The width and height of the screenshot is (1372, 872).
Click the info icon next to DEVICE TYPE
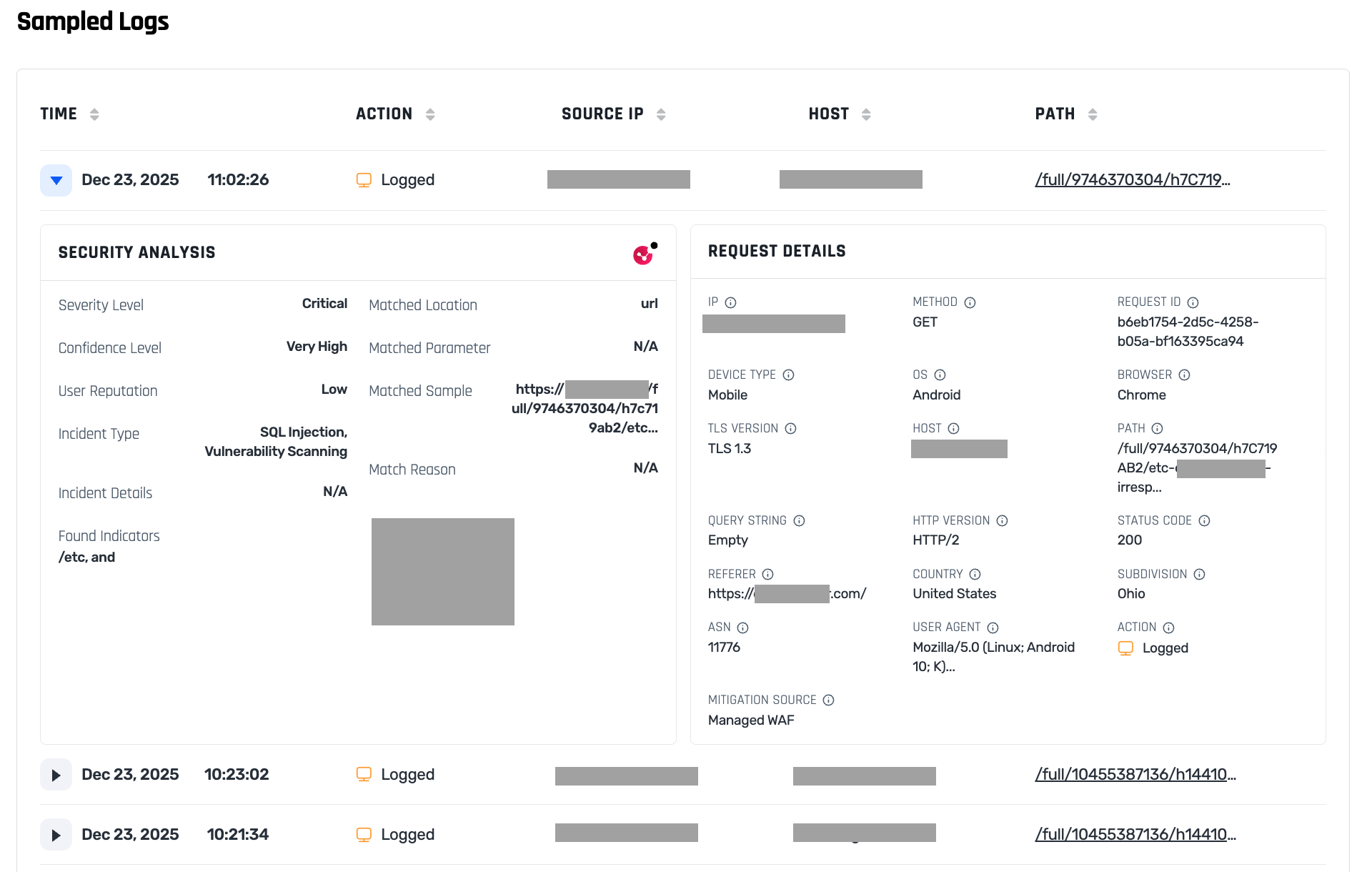click(x=789, y=375)
